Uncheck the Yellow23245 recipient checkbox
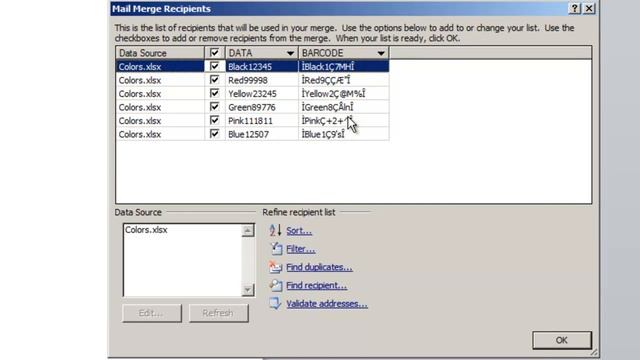 pyautogui.click(x=214, y=93)
